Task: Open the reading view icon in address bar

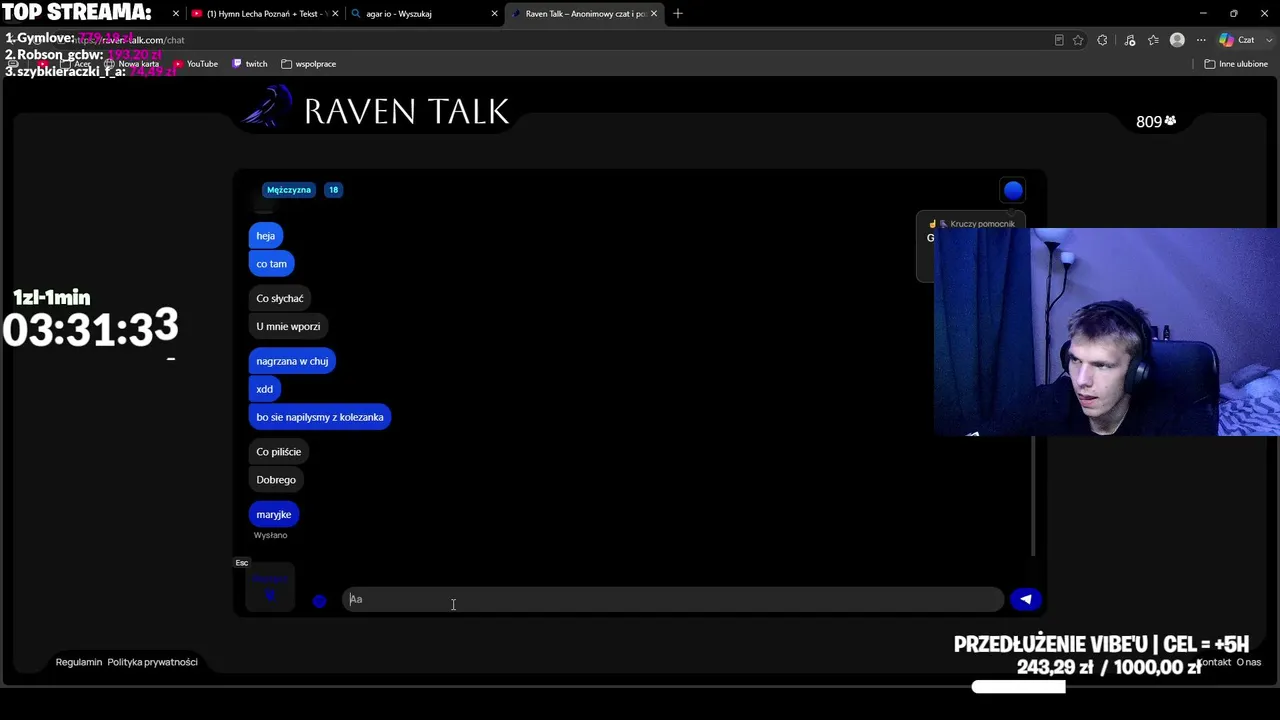Action: (x=1059, y=40)
